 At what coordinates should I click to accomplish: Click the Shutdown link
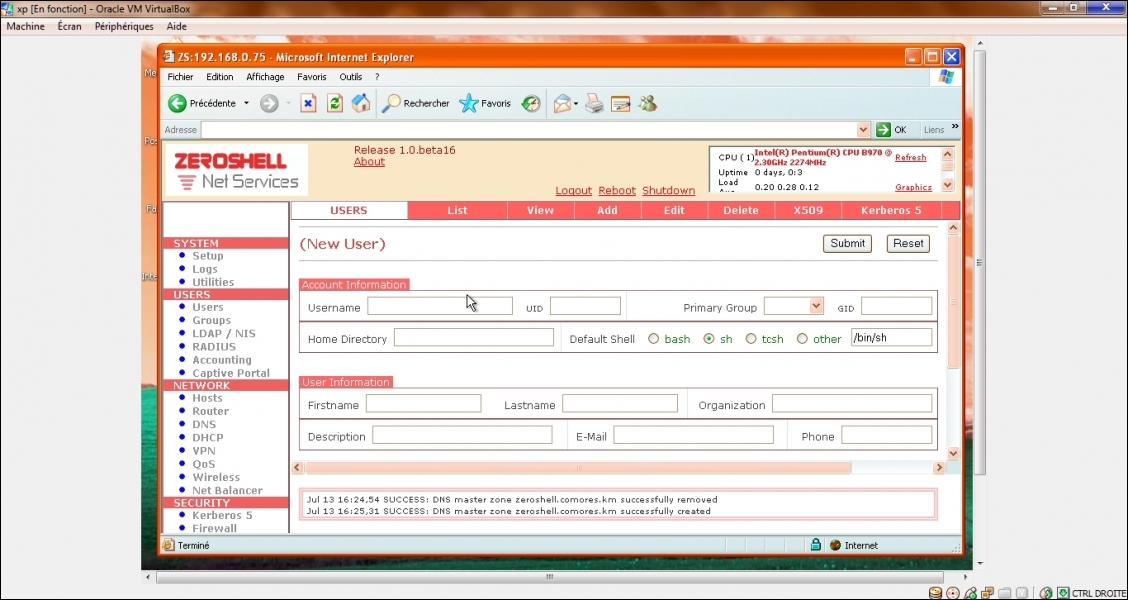pyautogui.click(x=668, y=191)
